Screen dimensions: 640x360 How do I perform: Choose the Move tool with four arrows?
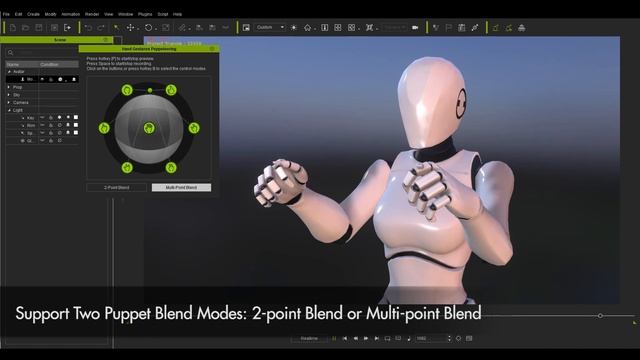click(x=130, y=28)
